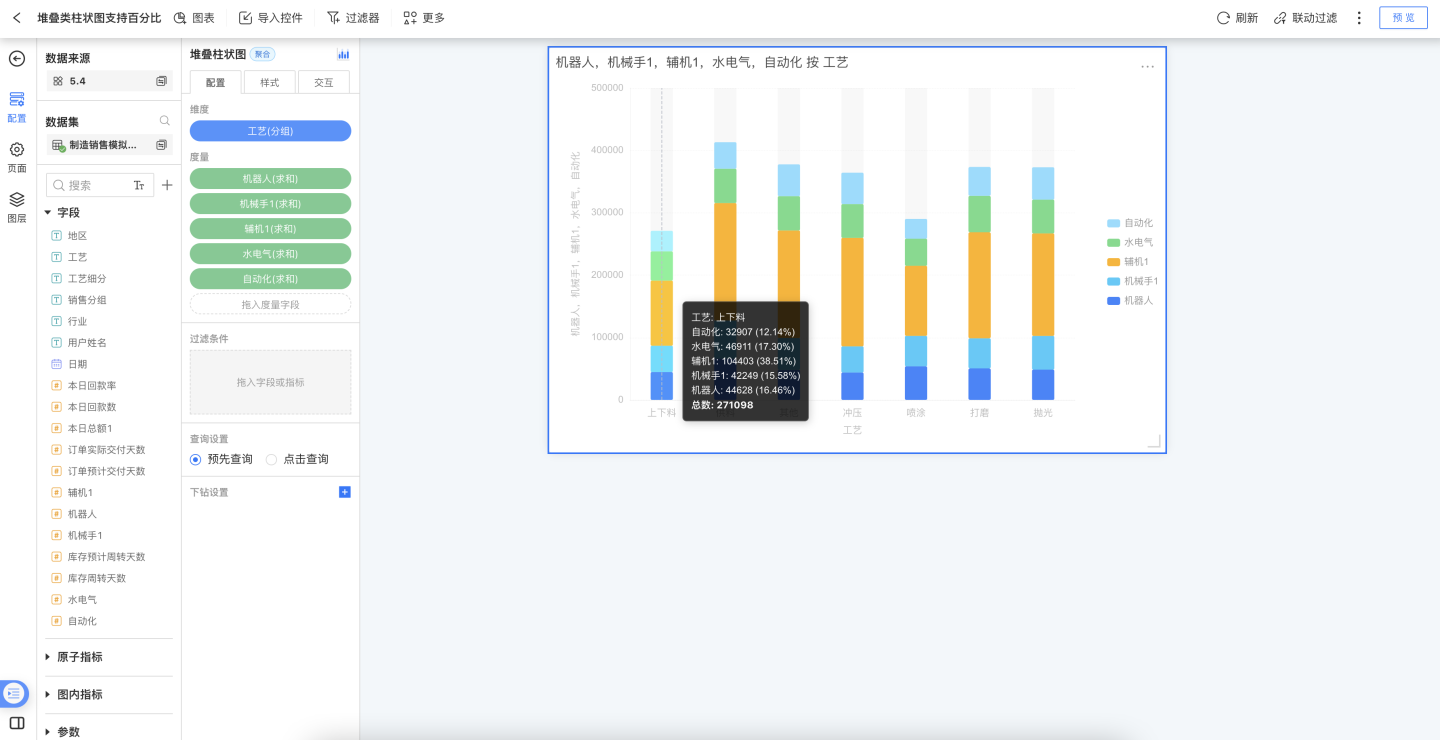This screenshot has height=740, width=1440.
Task: Toggle the 机器人 legend entry
Action: point(1130,300)
